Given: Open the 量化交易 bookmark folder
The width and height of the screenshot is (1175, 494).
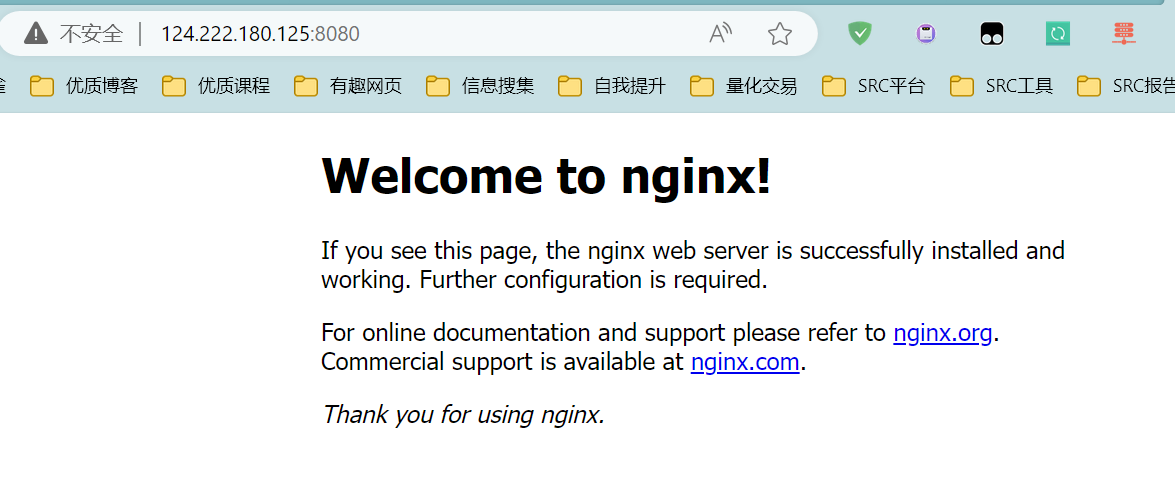Looking at the screenshot, I should tap(743, 86).
